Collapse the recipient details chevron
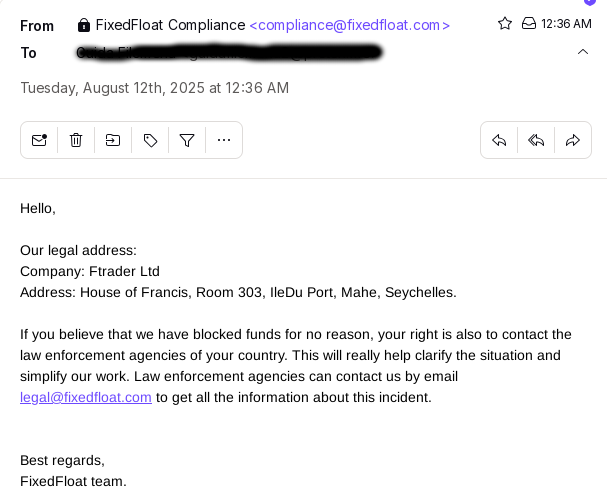 click(x=583, y=52)
